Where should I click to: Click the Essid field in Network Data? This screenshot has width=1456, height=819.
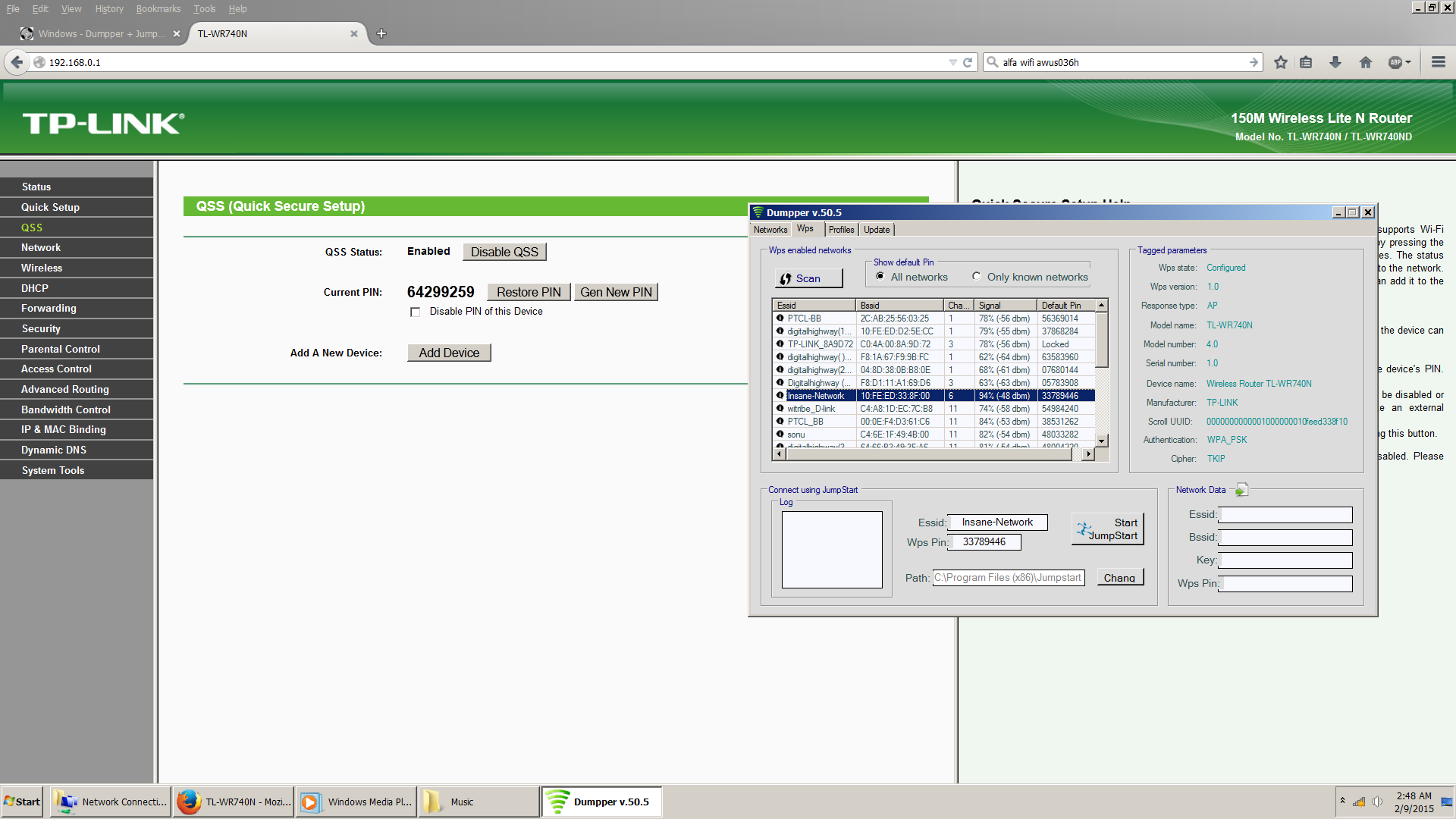(1285, 515)
